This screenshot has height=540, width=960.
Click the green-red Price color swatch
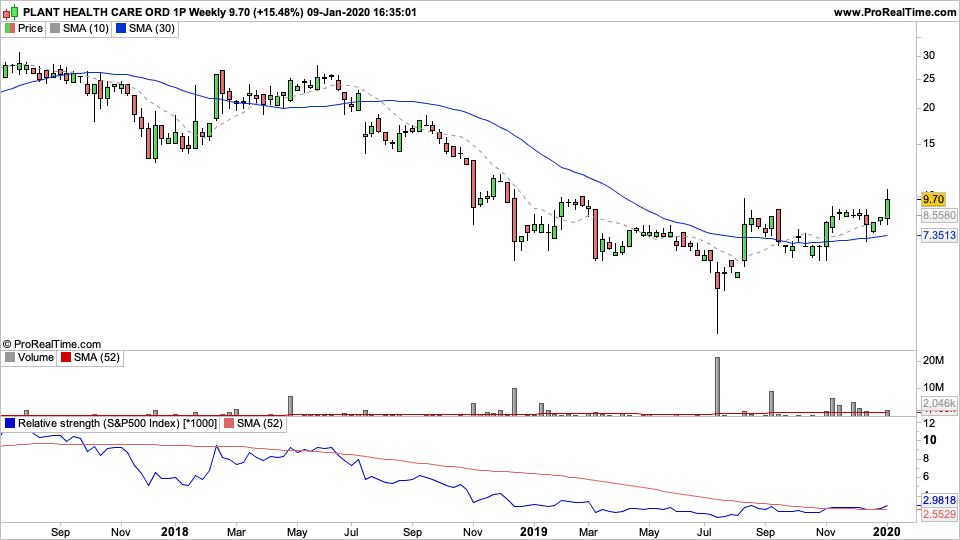tap(9, 28)
